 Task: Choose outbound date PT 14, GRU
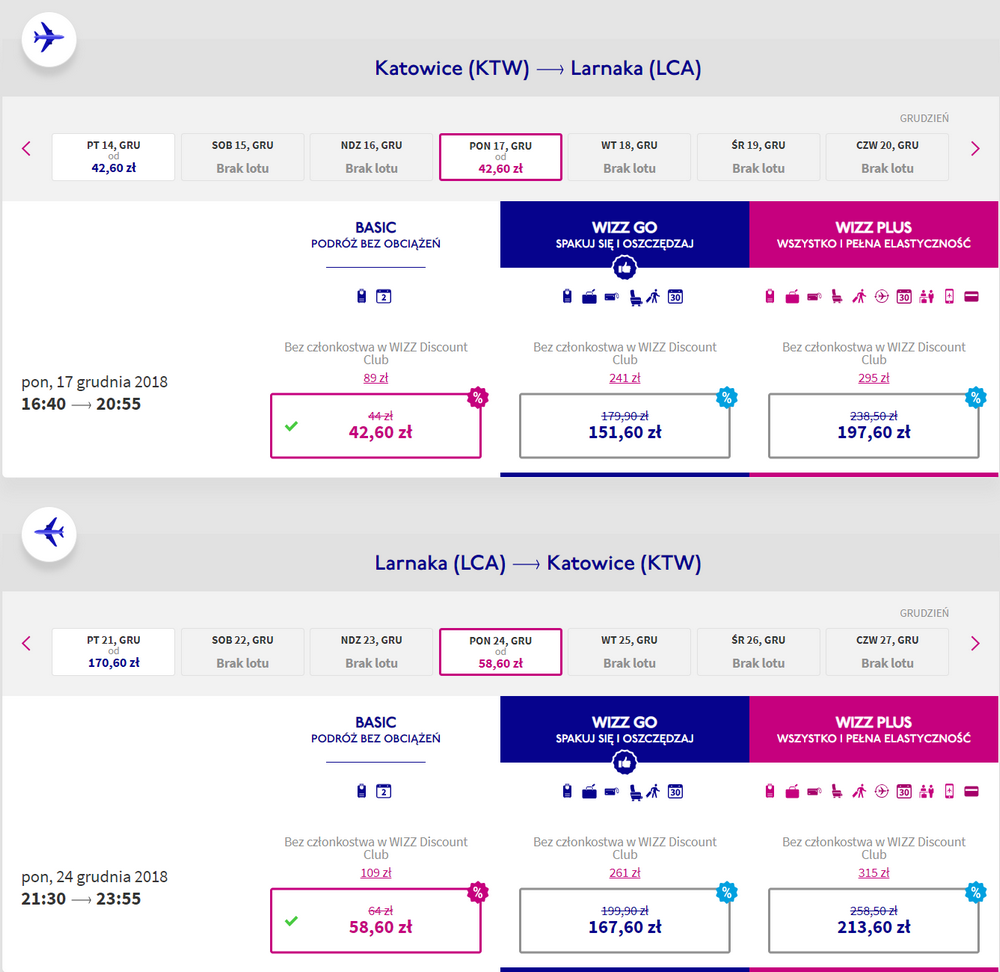113,157
